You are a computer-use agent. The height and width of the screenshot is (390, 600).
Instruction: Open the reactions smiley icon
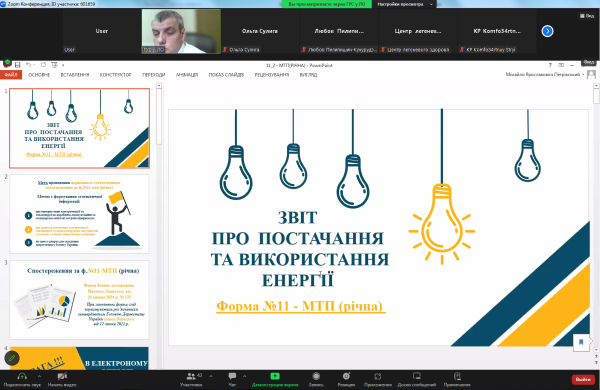346,376
